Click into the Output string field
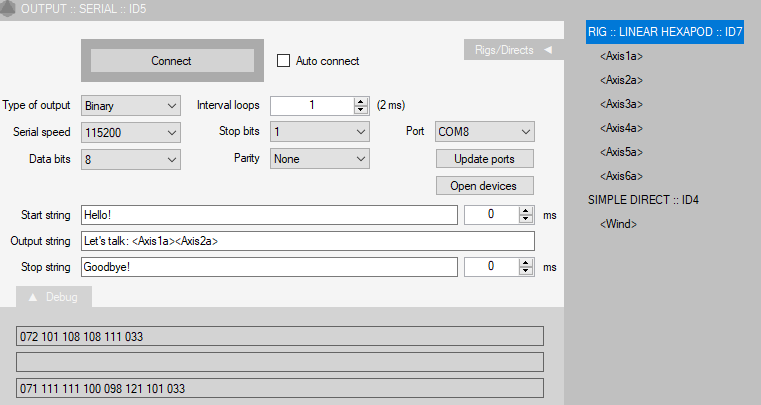The height and width of the screenshot is (405, 761). tap(308, 241)
